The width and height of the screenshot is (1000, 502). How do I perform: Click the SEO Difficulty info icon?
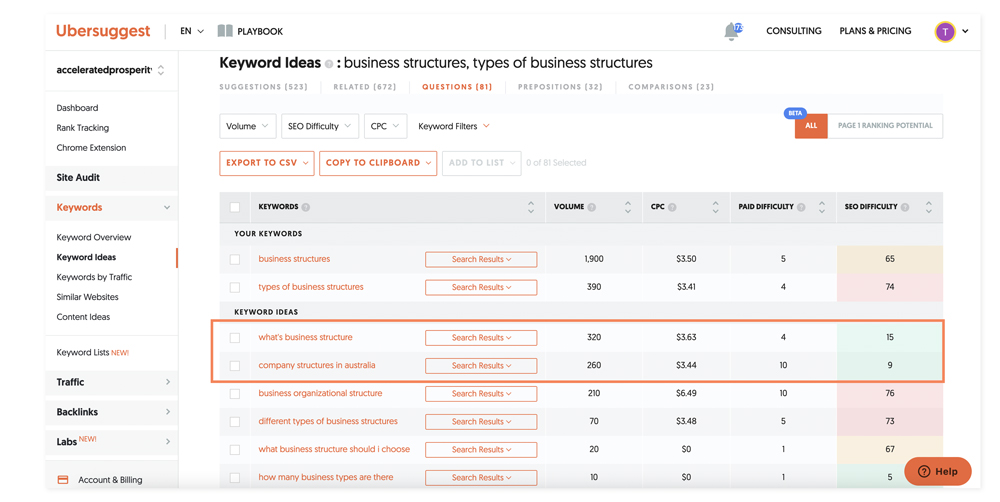(905, 207)
